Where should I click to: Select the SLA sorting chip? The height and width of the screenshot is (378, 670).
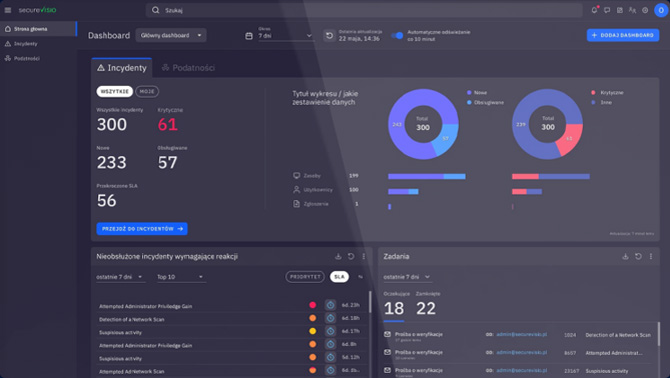[x=339, y=277]
